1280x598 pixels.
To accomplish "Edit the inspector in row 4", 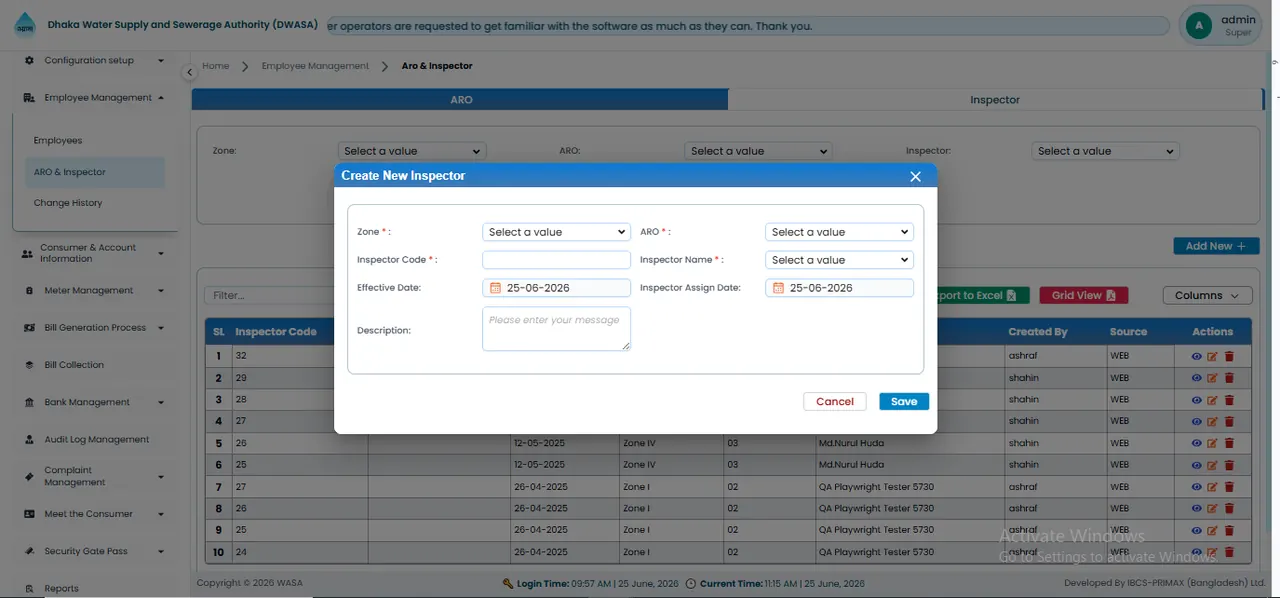I will tap(1213, 421).
